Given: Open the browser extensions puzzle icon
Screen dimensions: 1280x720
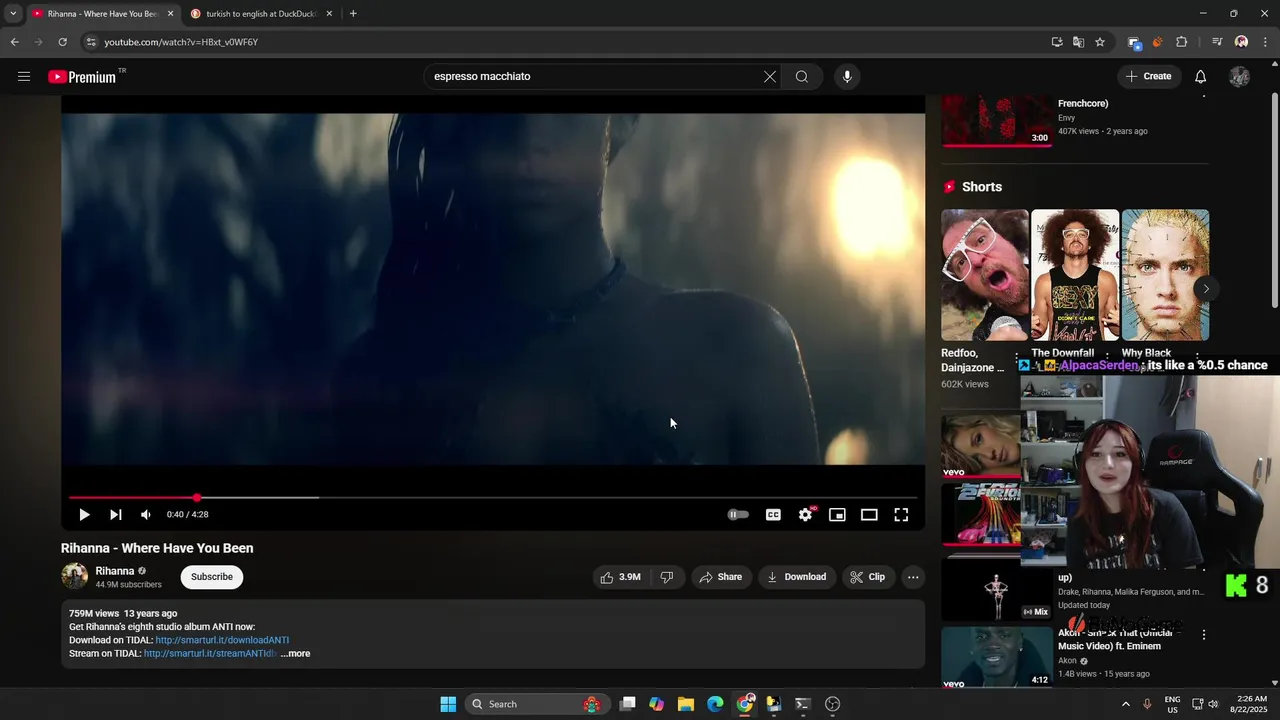Looking at the screenshot, I should pos(1182,42).
